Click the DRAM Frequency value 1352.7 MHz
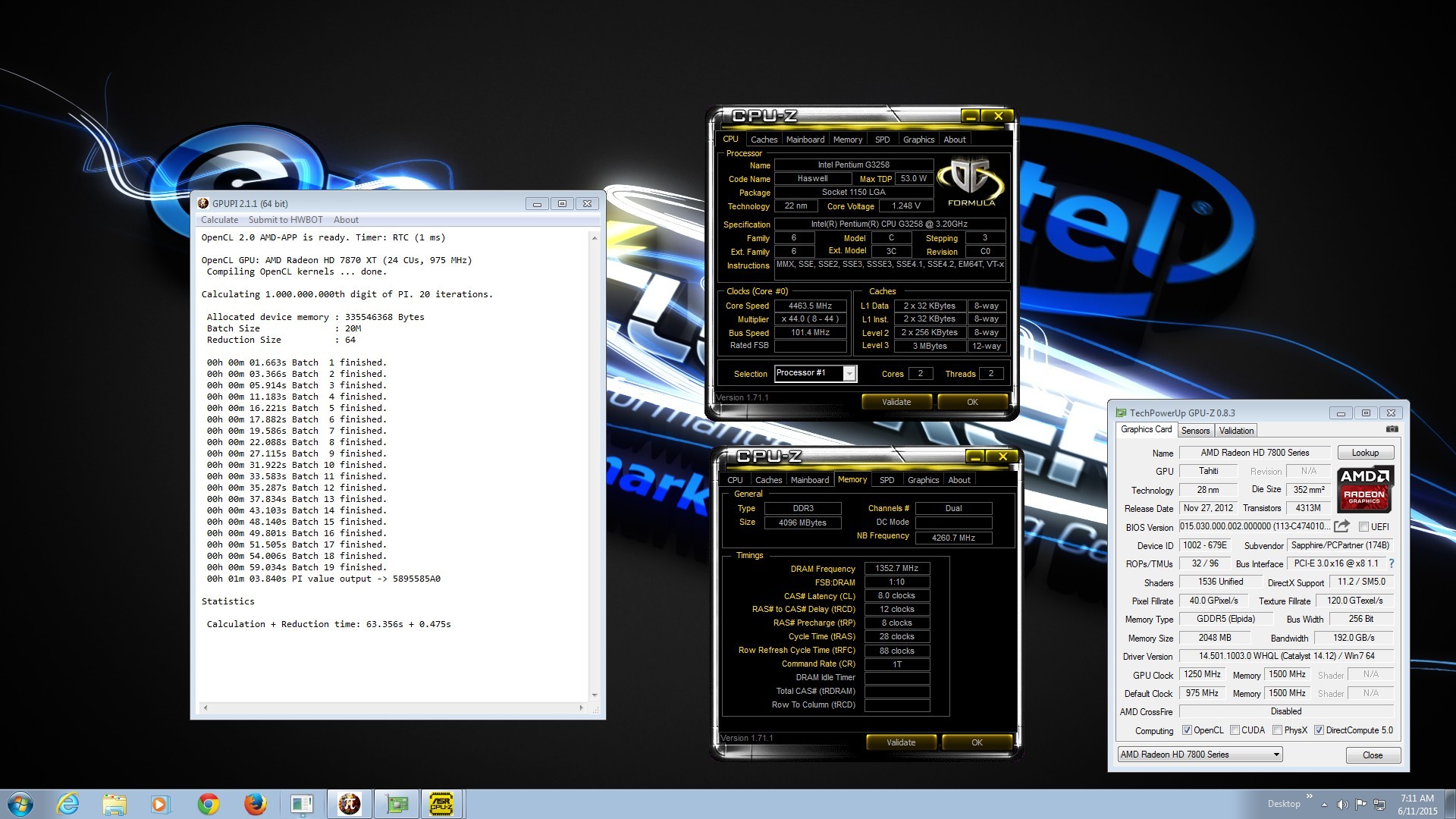Image resolution: width=1456 pixels, height=819 pixels. 896,568
